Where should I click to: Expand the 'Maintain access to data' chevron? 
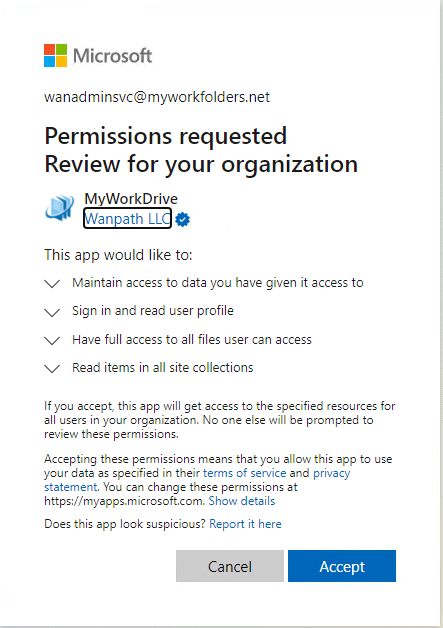tap(52, 284)
